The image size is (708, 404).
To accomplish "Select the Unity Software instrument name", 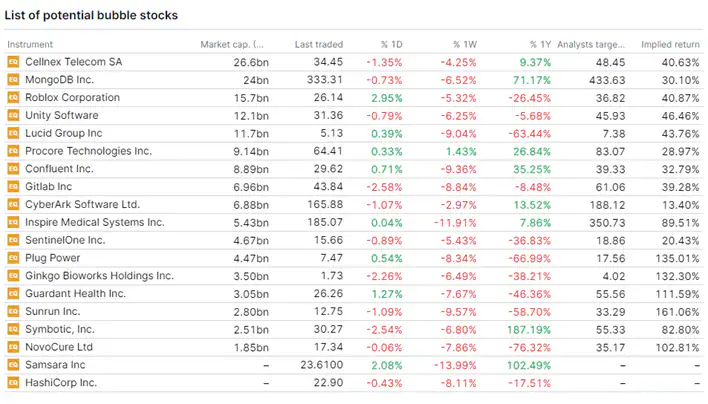I will (x=62, y=116).
